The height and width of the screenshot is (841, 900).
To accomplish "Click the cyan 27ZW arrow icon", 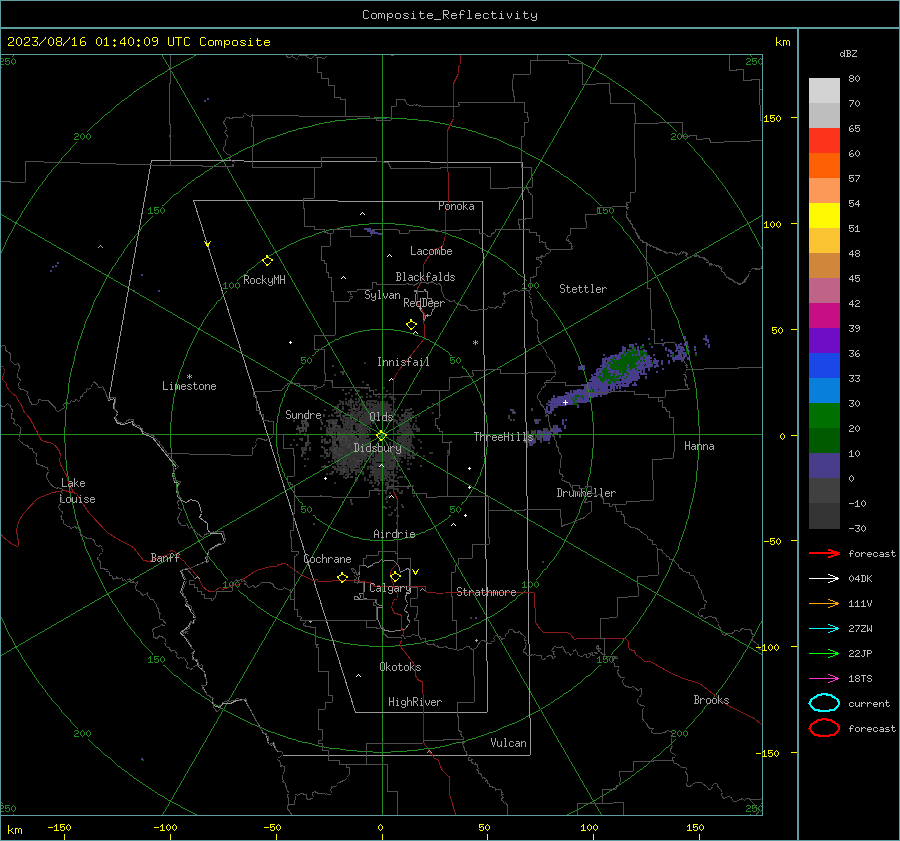I will pyautogui.click(x=824, y=629).
